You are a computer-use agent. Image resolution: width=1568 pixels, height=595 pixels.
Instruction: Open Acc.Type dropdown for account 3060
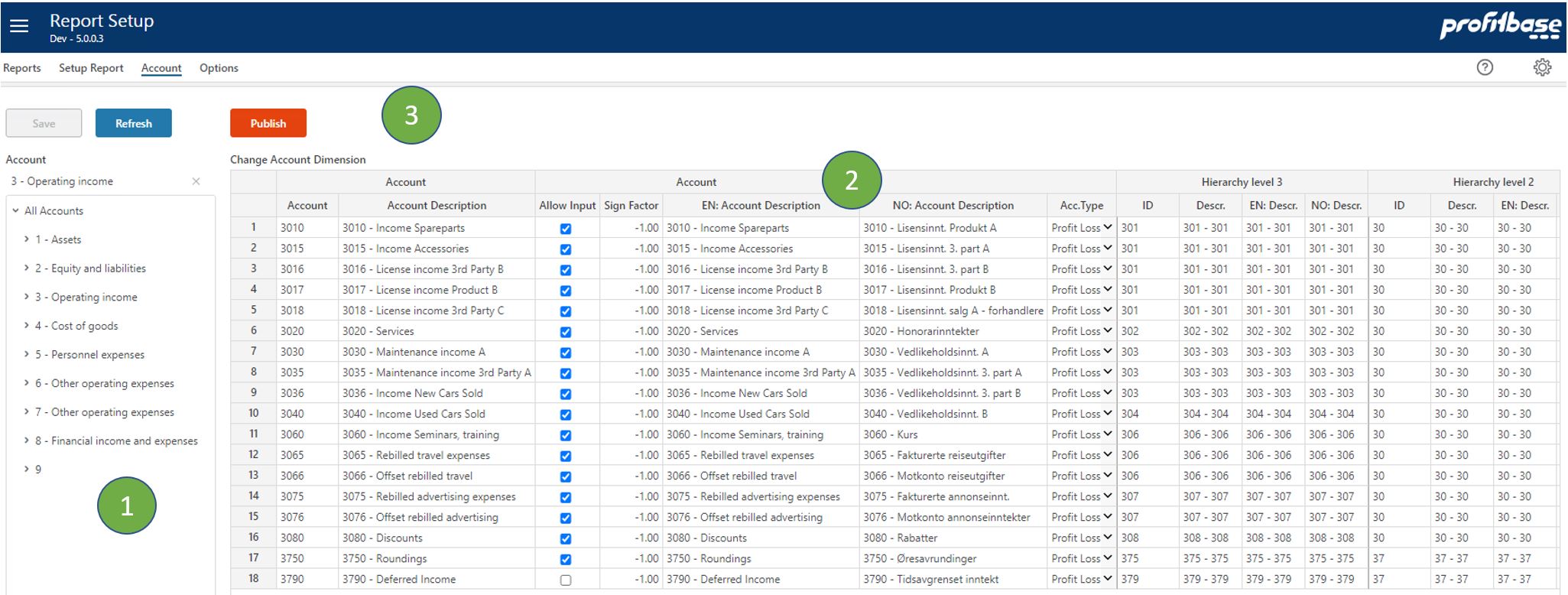coord(1082,434)
